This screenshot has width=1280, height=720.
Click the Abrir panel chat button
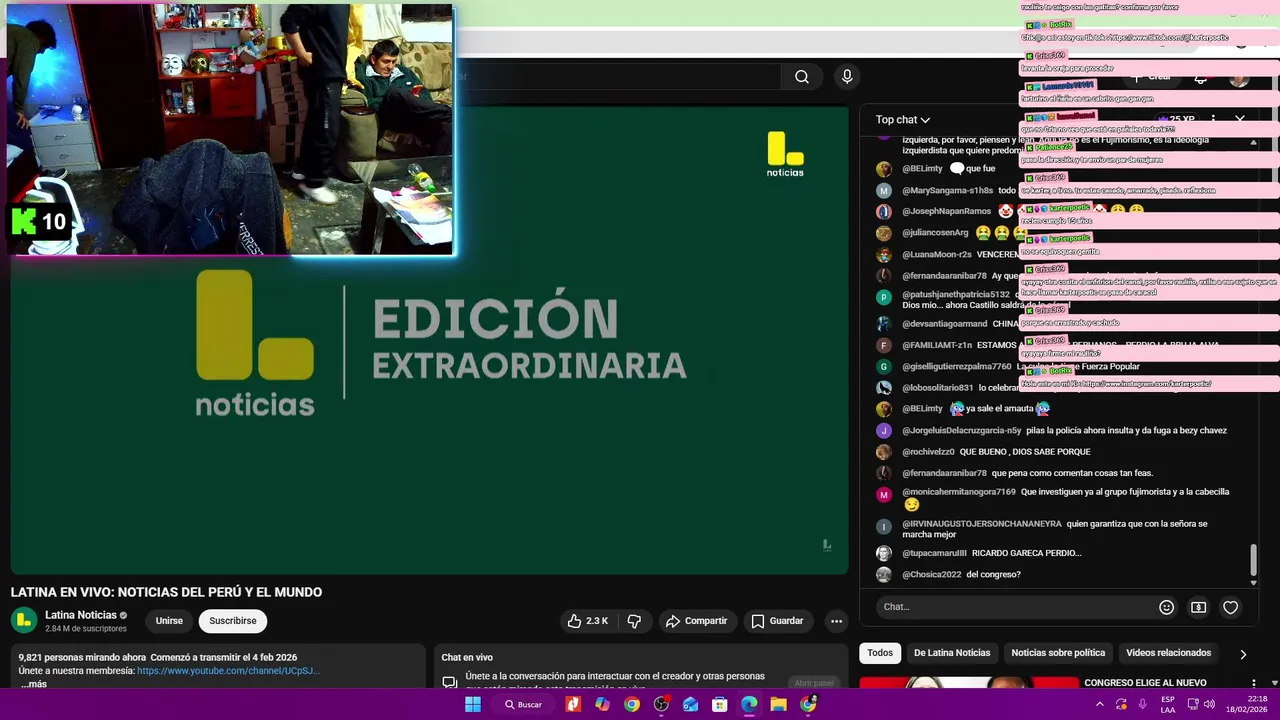[813, 683]
